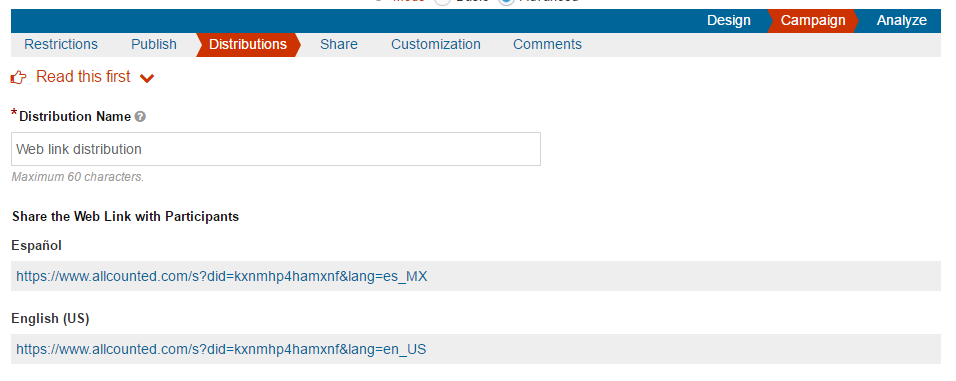Select the partially visible Advanced mode radio button
The height and width of the screenshot is (381, 956).
[506, 2]
